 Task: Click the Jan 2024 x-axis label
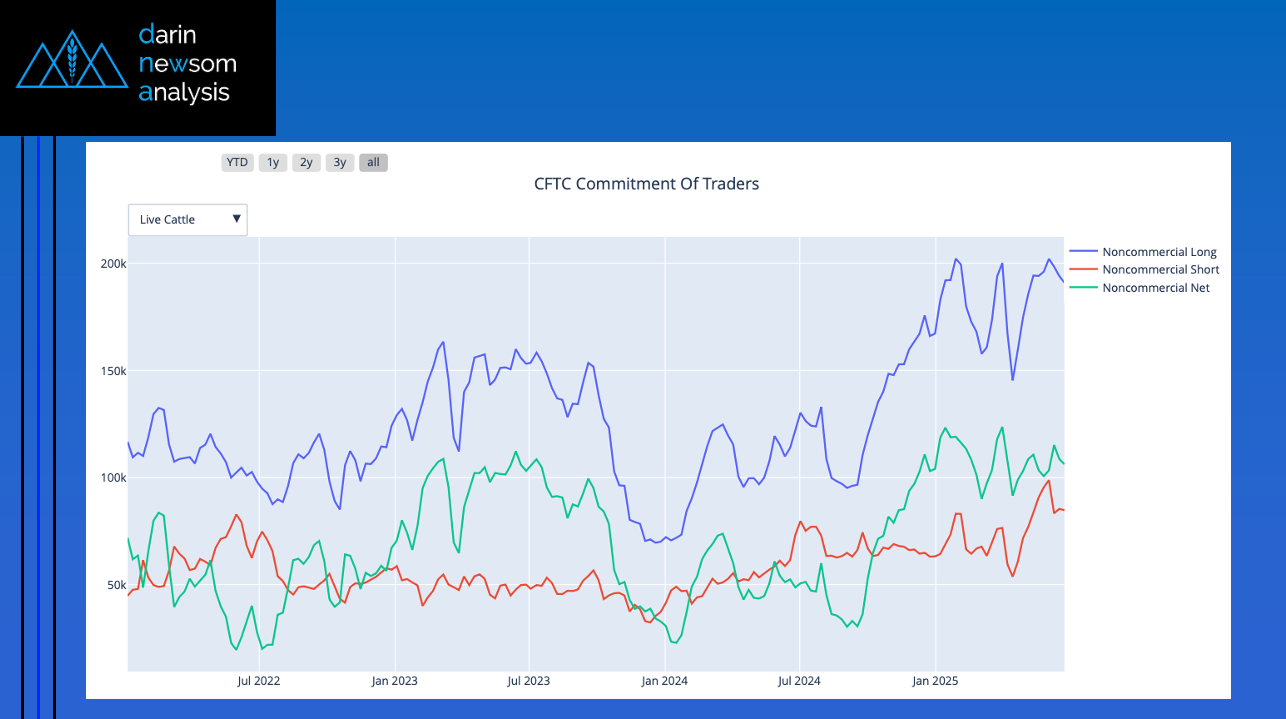pyautogui.click(x=664, y=681)
